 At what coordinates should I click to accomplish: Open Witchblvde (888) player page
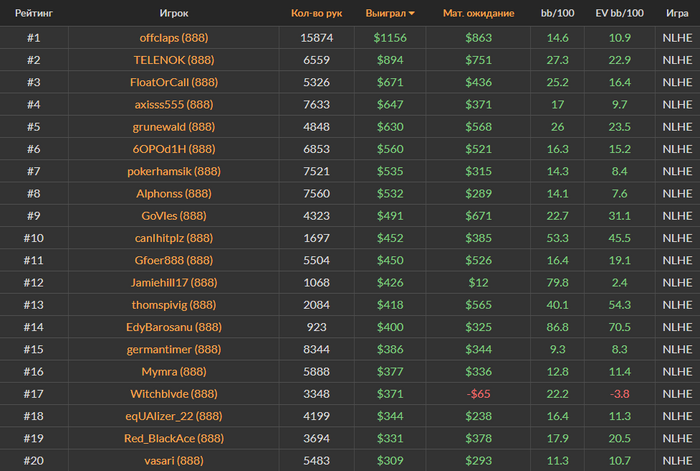click(x=174, y=394)
